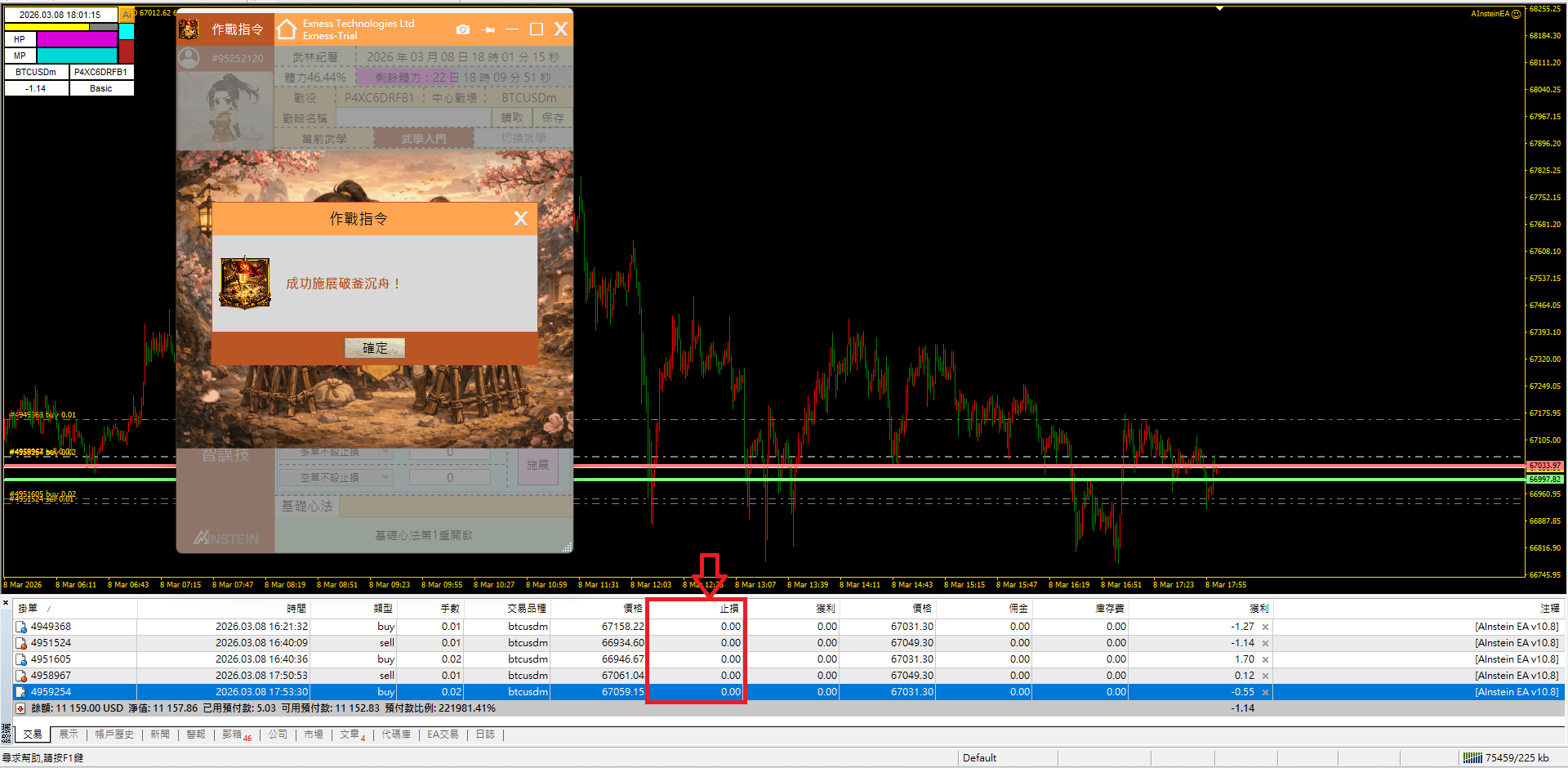Viewport: 1568px width, 768px height.
Task: Click the cyan MP bar
Action: (x=78, y=56)
